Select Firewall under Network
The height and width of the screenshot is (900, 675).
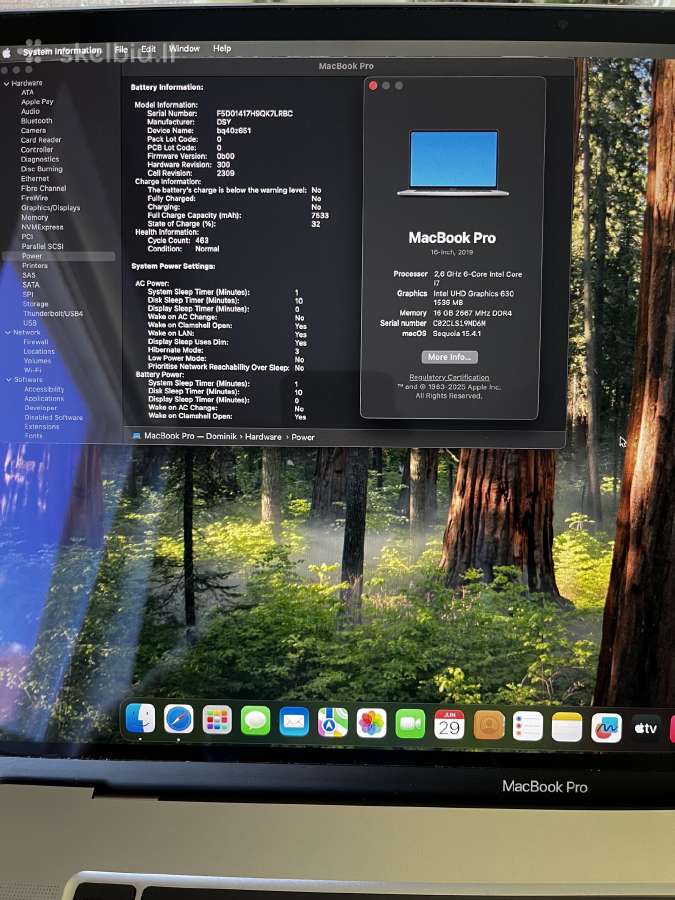pos(36,342)
